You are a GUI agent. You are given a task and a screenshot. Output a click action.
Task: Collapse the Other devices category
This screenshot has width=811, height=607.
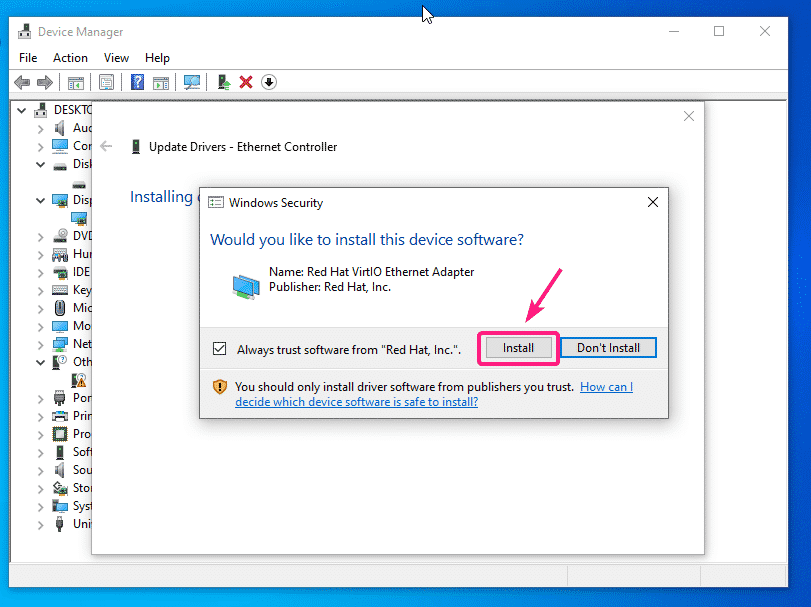coord(40,362)
